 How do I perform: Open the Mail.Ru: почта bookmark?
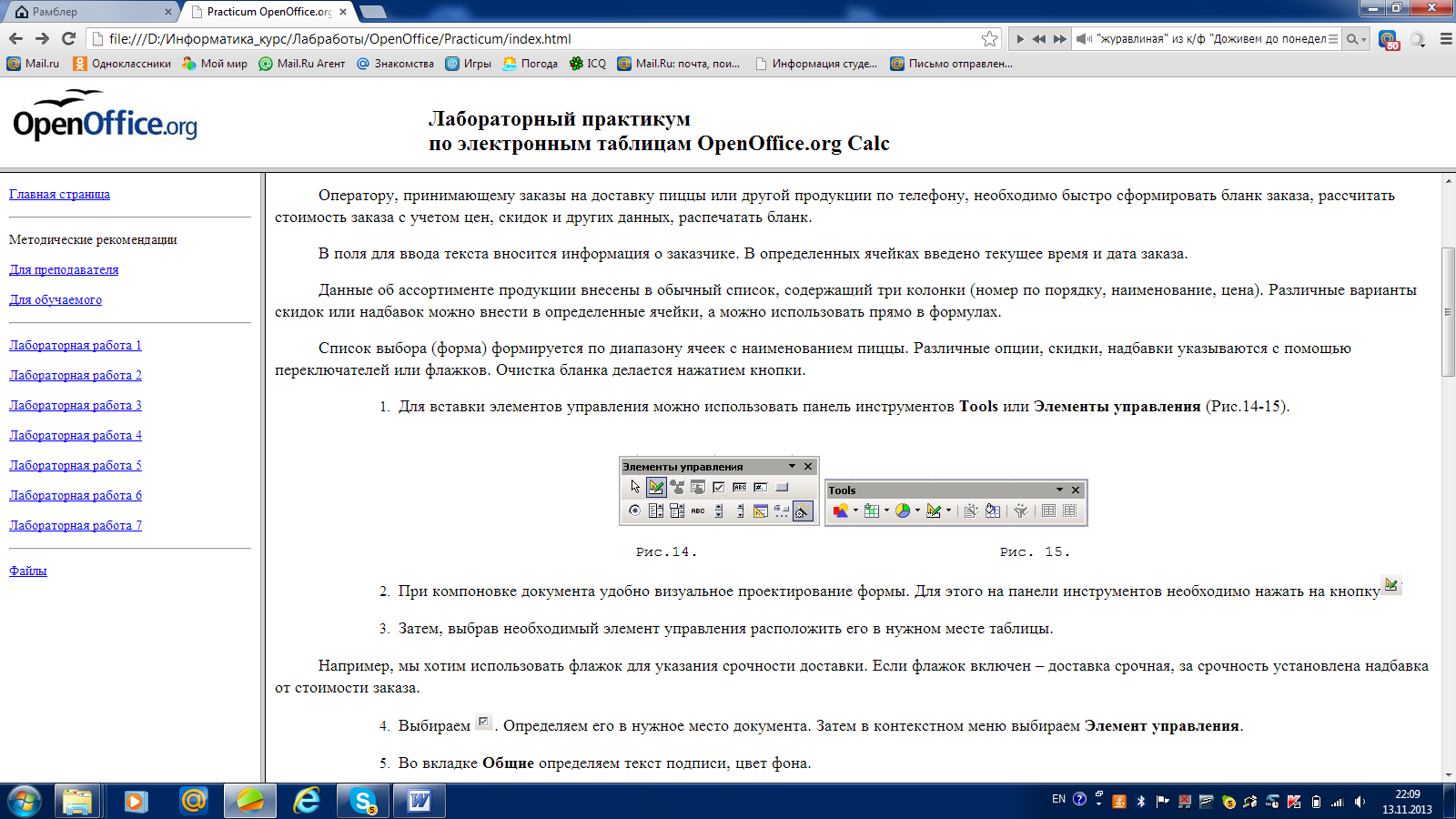coord(679,64)
